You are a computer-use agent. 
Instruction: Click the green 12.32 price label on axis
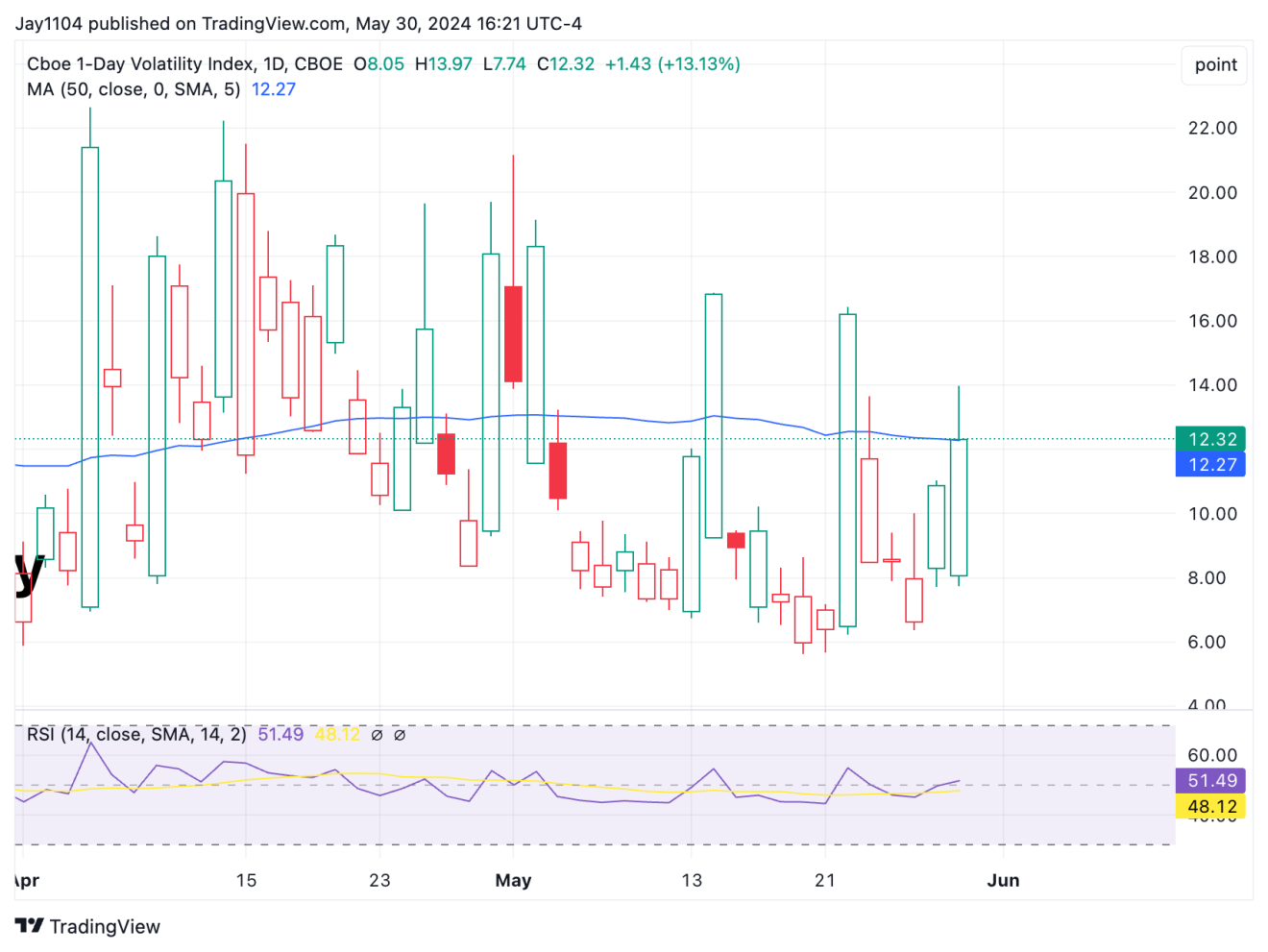[1210, 439]
